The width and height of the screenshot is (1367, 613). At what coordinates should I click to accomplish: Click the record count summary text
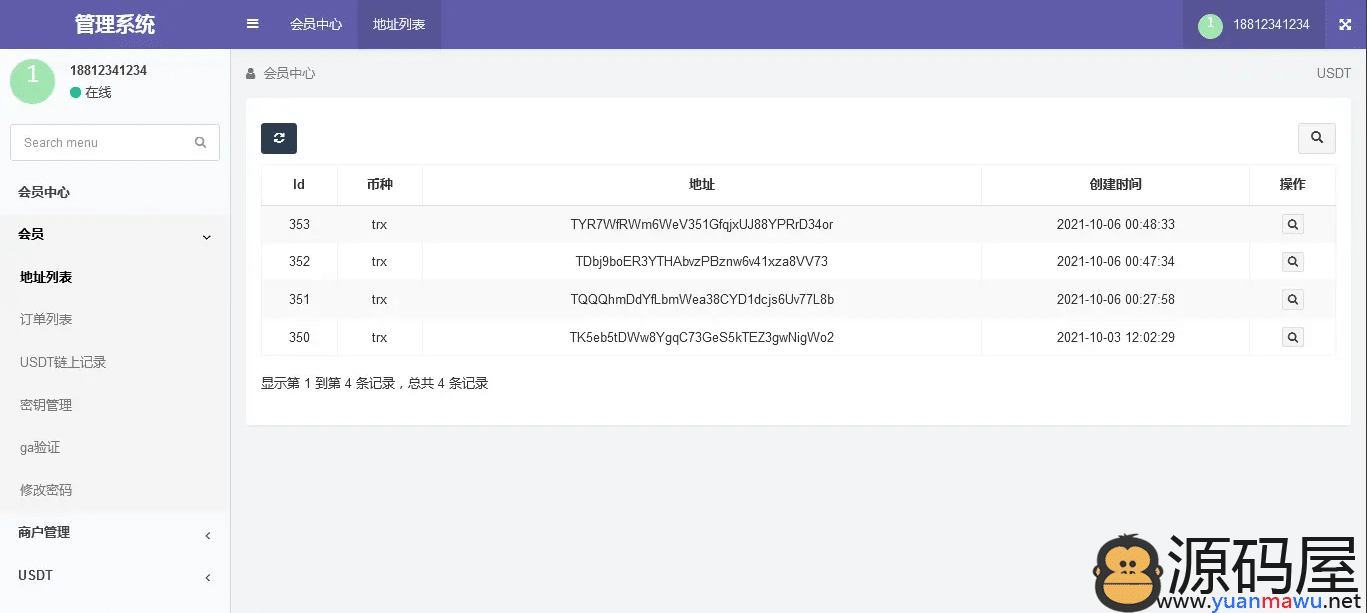click(x=374, y=383)
